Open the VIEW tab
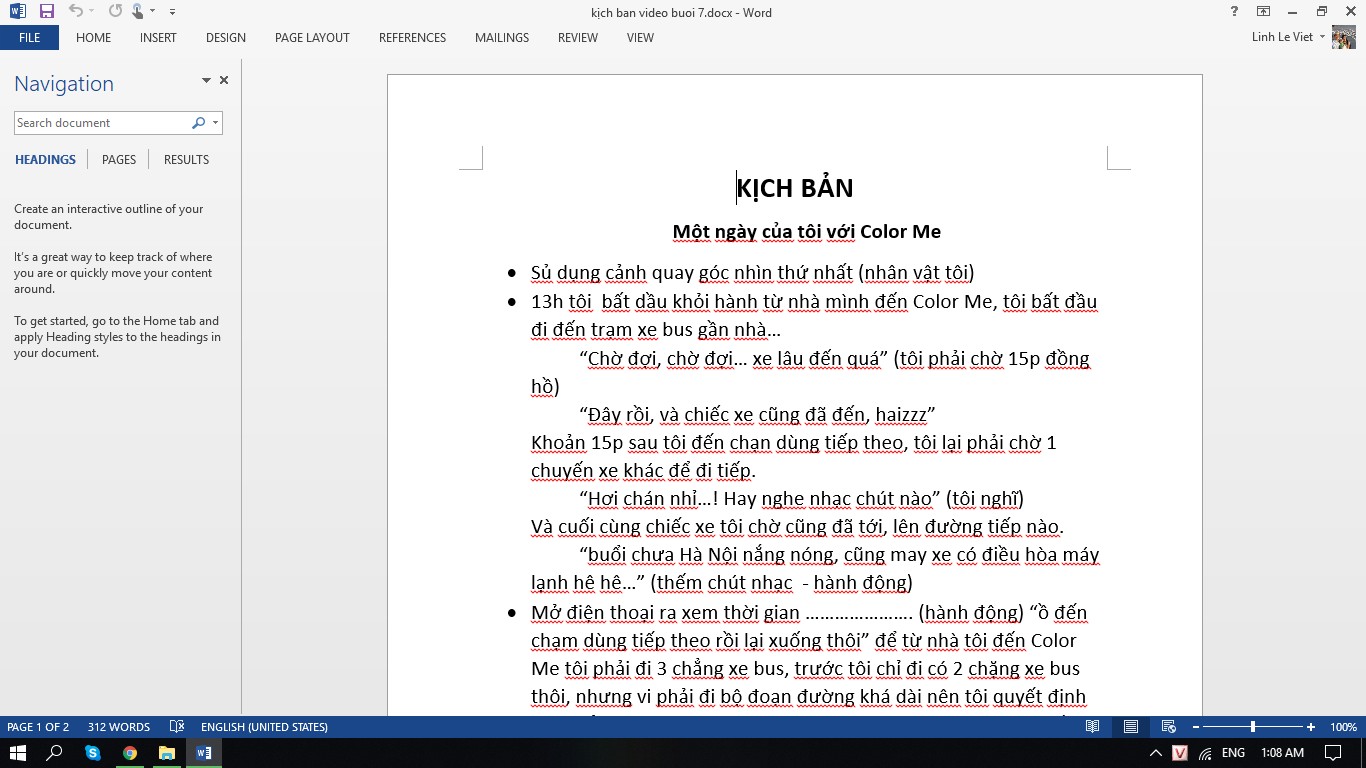1366x768 pixels. tap(640, 38)
